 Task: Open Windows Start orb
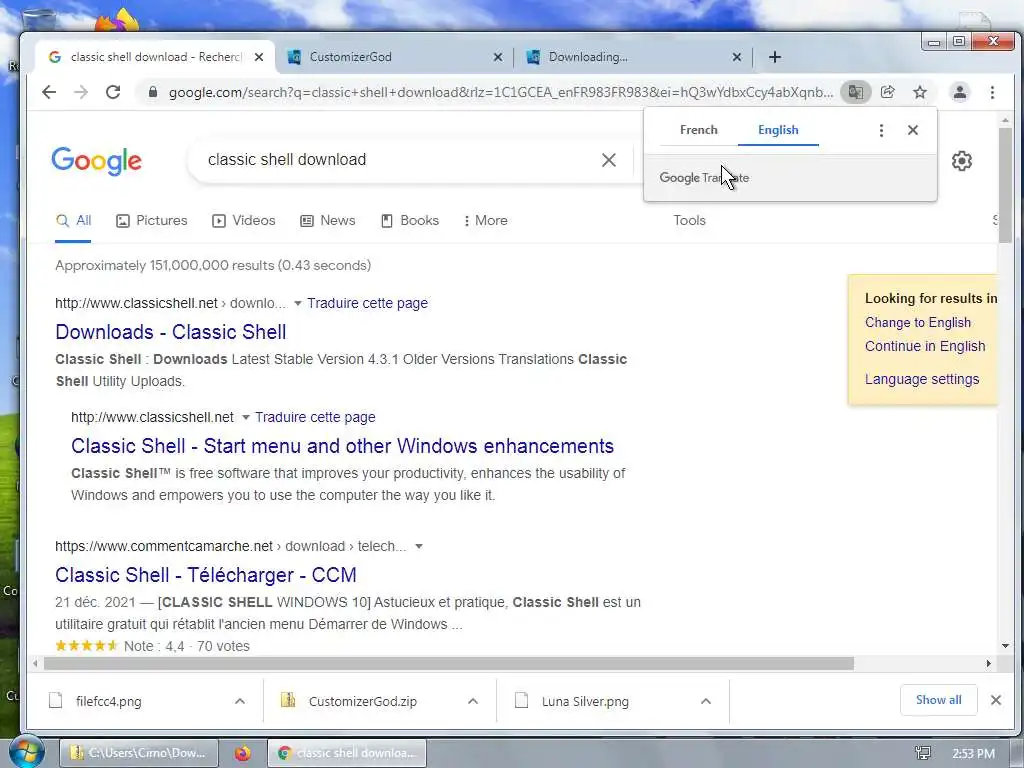tap(26, 752)
